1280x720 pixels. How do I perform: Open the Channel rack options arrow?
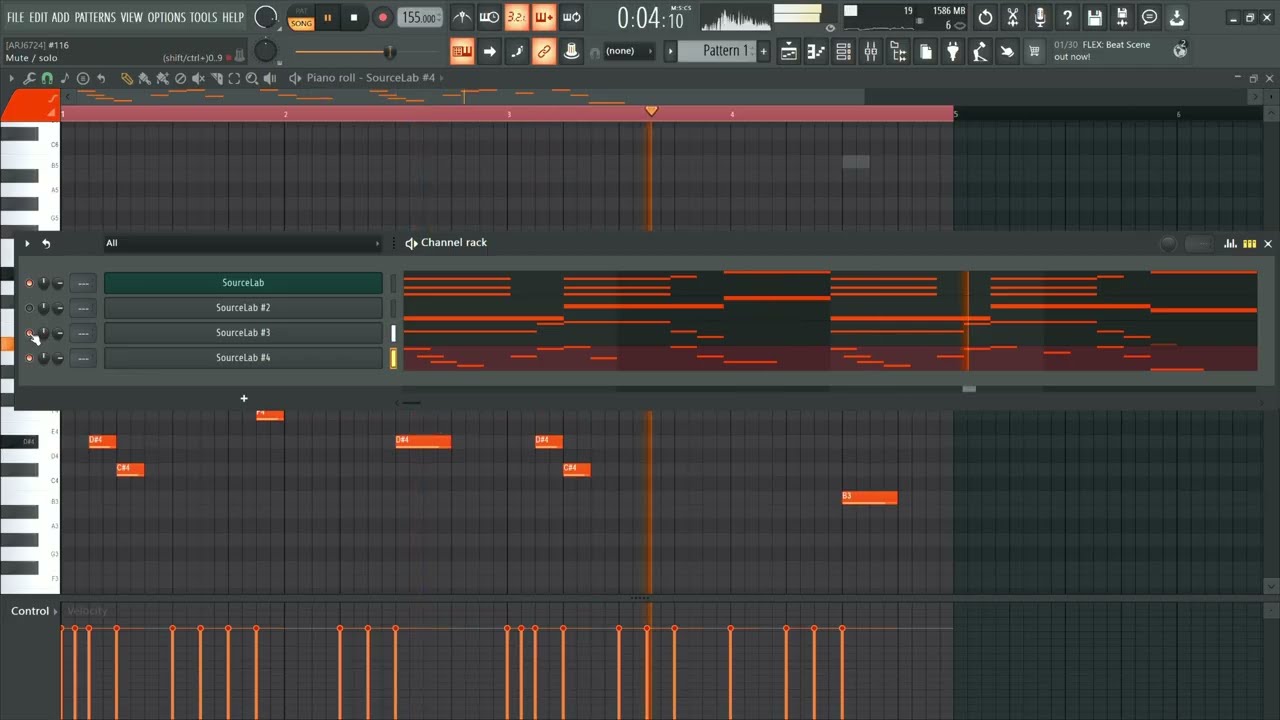tap(27, 243)
